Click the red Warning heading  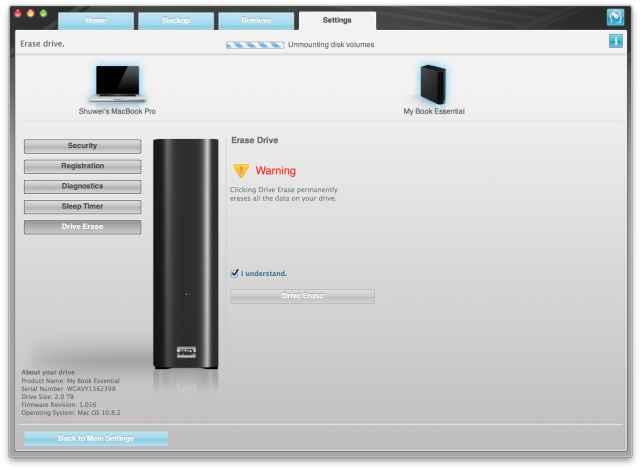click(x=276, y=171)
